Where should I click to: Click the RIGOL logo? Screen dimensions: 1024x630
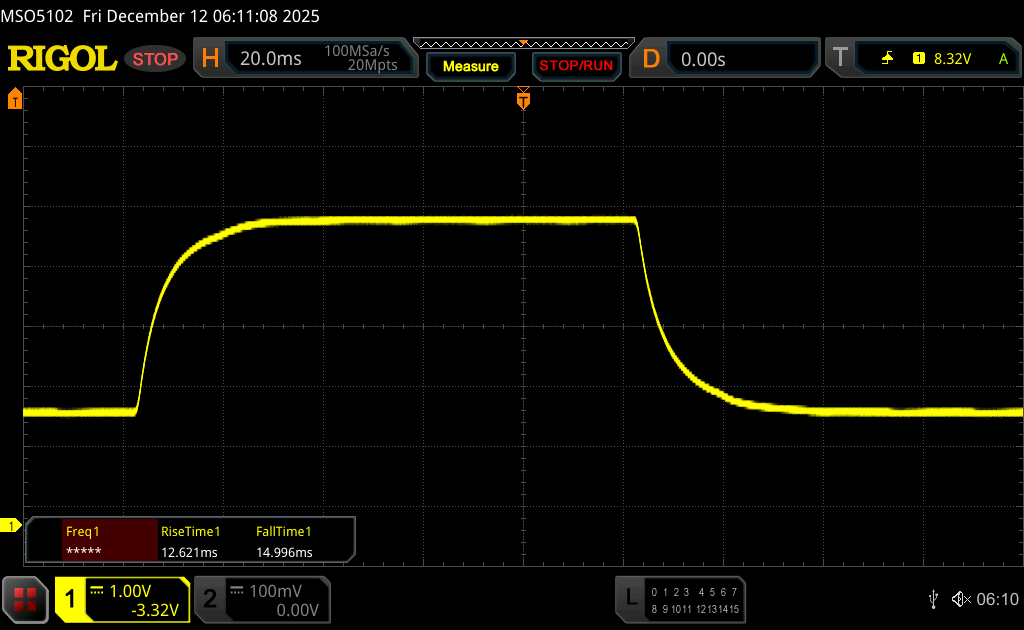click(62, 59)
